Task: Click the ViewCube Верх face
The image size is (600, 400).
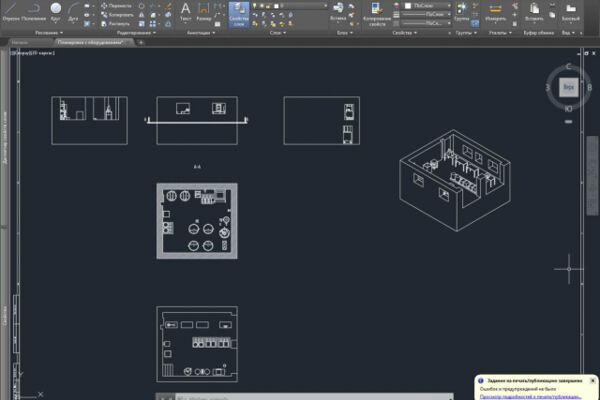Action: (569, 87)
